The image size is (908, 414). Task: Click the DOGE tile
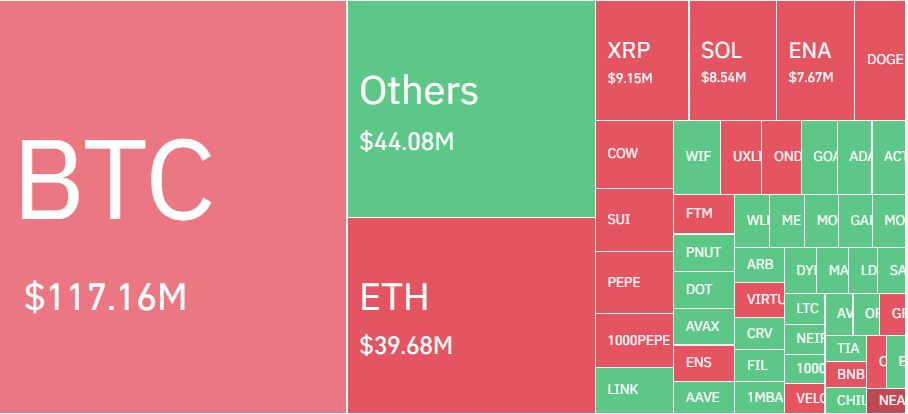(x=882, y=60)
